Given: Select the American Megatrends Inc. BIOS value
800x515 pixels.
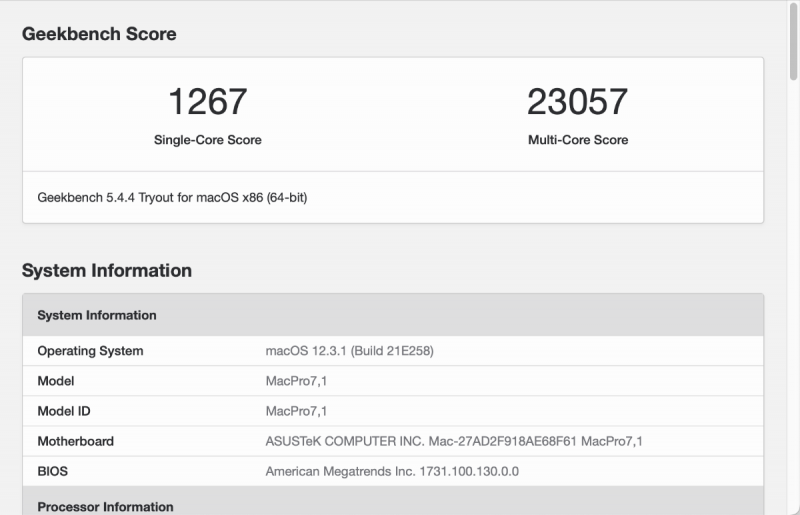Looking at the screenshot, I should [x=392, y=472].
